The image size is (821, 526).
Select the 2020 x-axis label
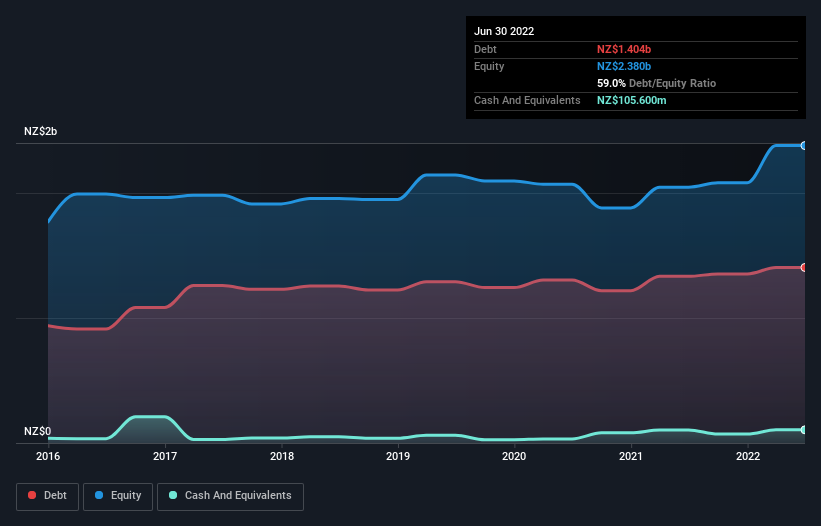[x=514, y=456]
